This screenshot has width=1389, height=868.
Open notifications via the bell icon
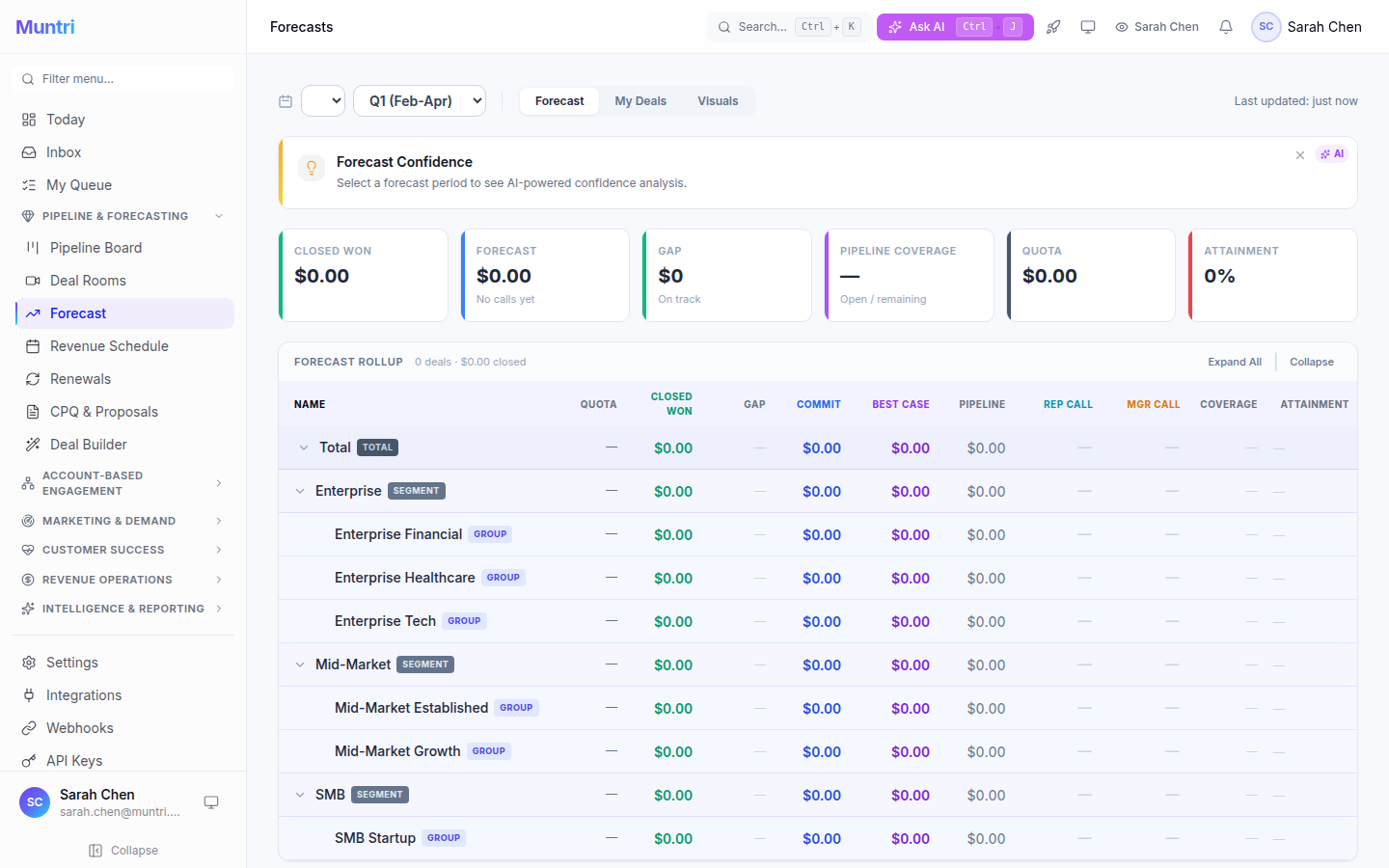click(1225, 27)
